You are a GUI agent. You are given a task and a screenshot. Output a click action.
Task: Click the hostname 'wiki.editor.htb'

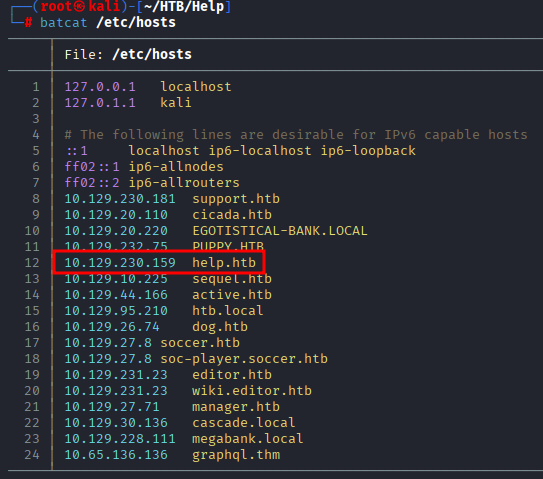click(252, 391)
